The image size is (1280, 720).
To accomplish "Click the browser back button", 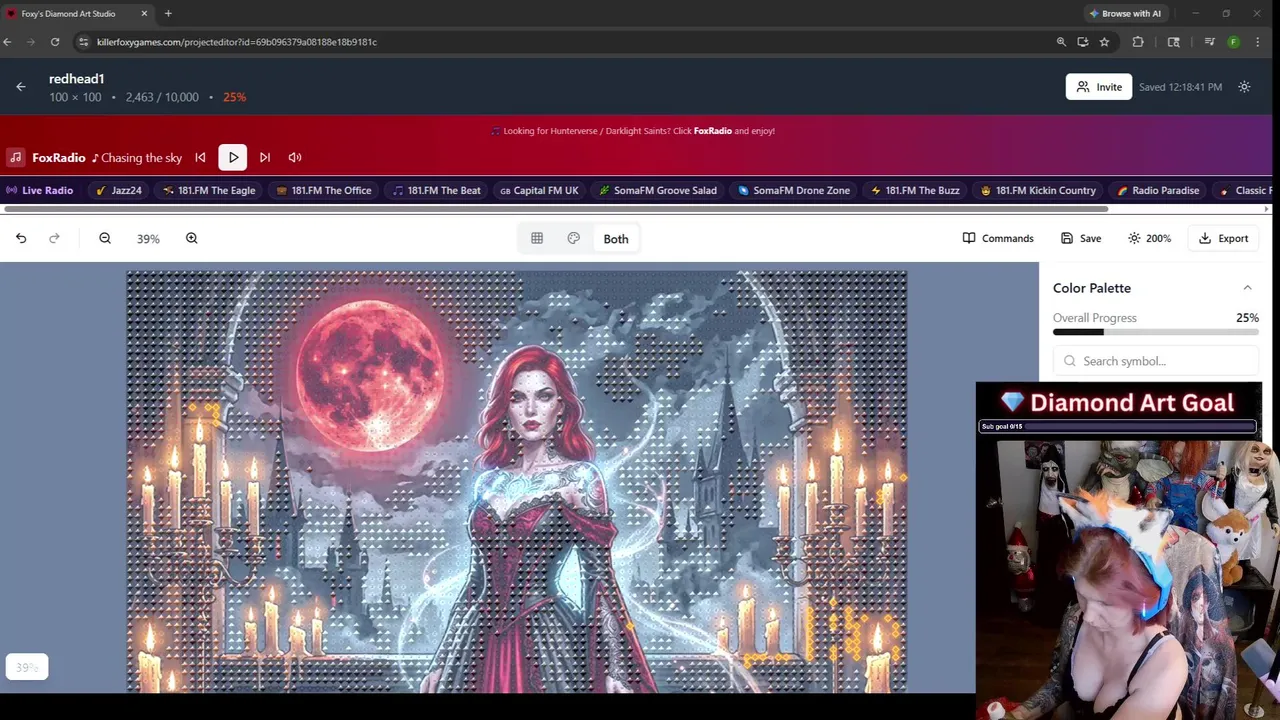I will [x=7, y=42].
